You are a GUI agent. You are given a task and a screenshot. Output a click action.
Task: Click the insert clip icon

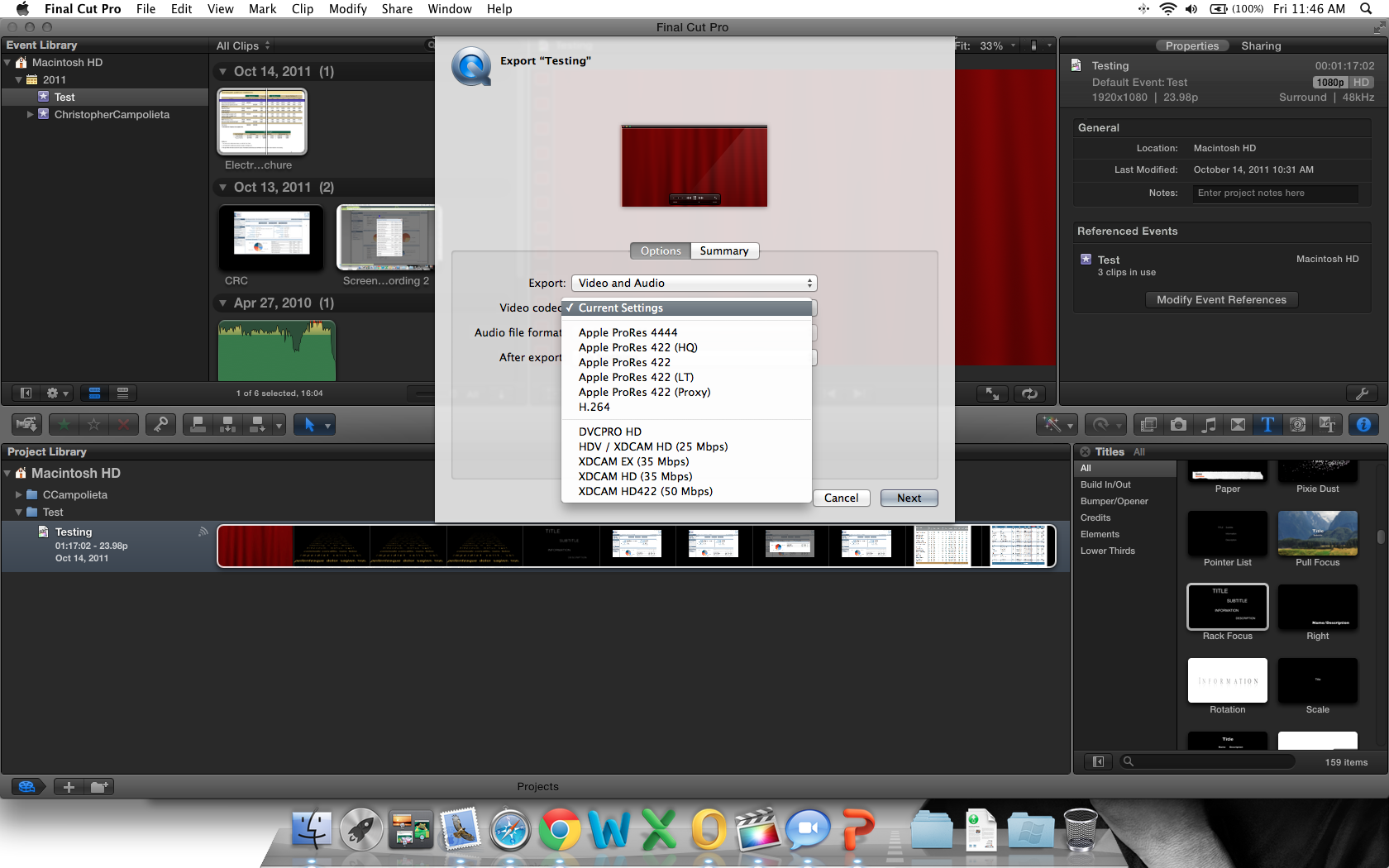[227, 425]
